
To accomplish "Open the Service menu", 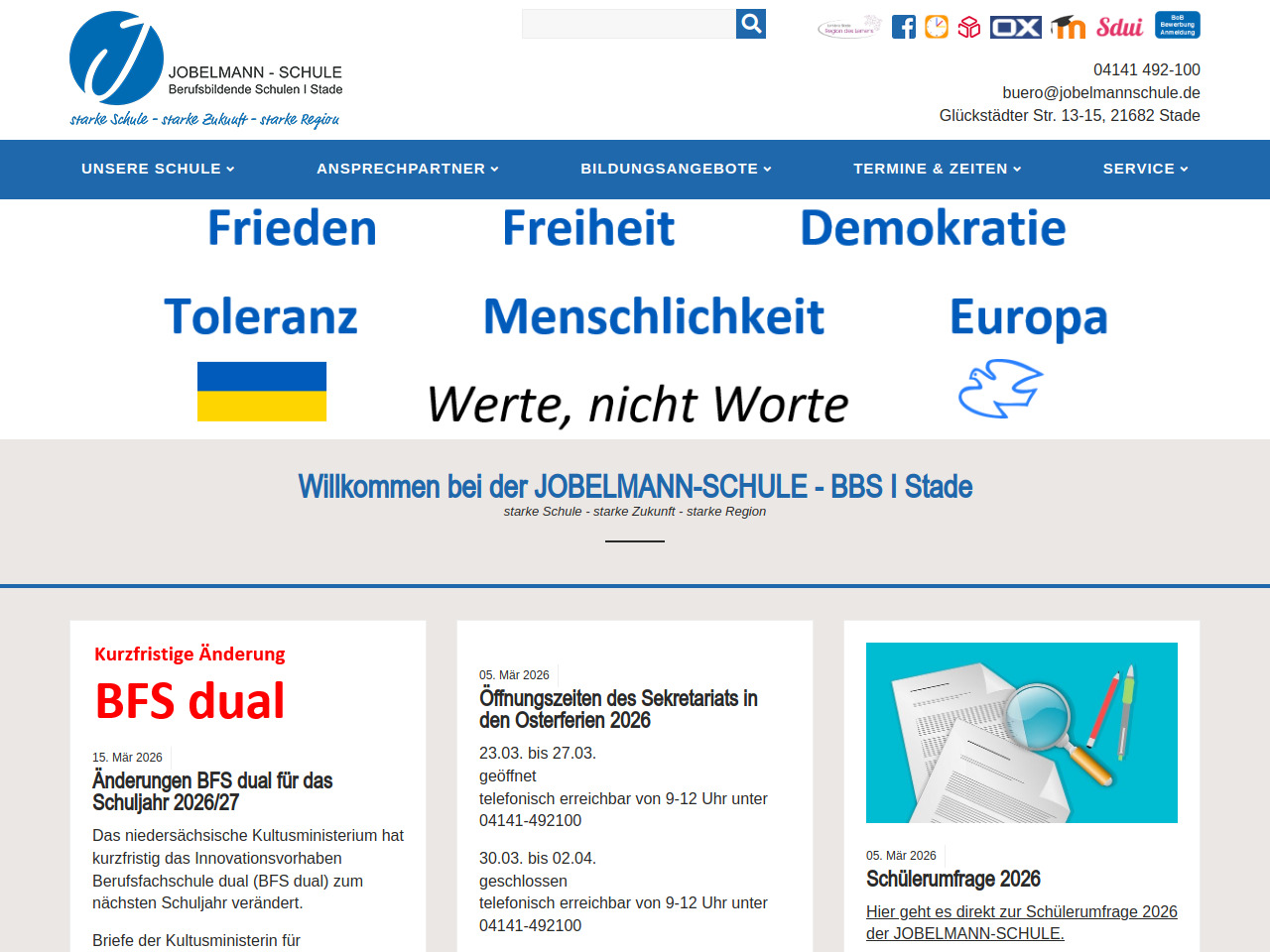I will click(1145, 169).
